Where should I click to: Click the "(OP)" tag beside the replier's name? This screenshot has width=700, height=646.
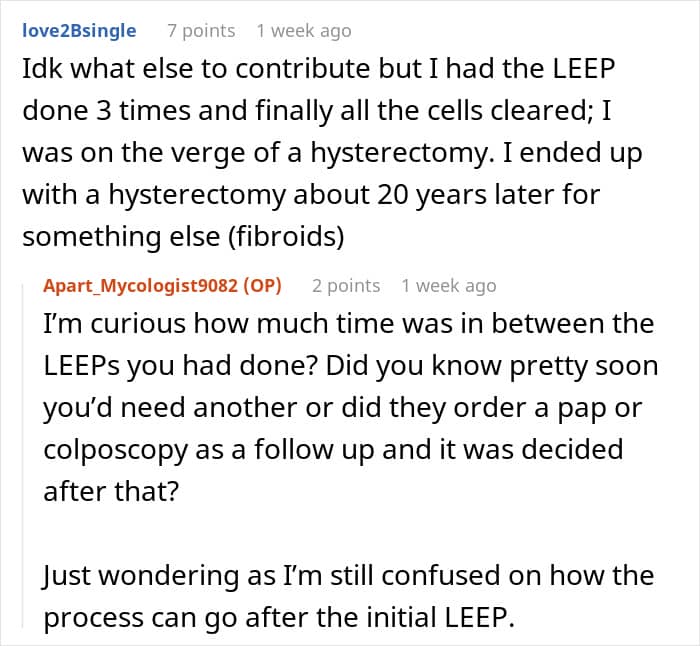point(261,285)
